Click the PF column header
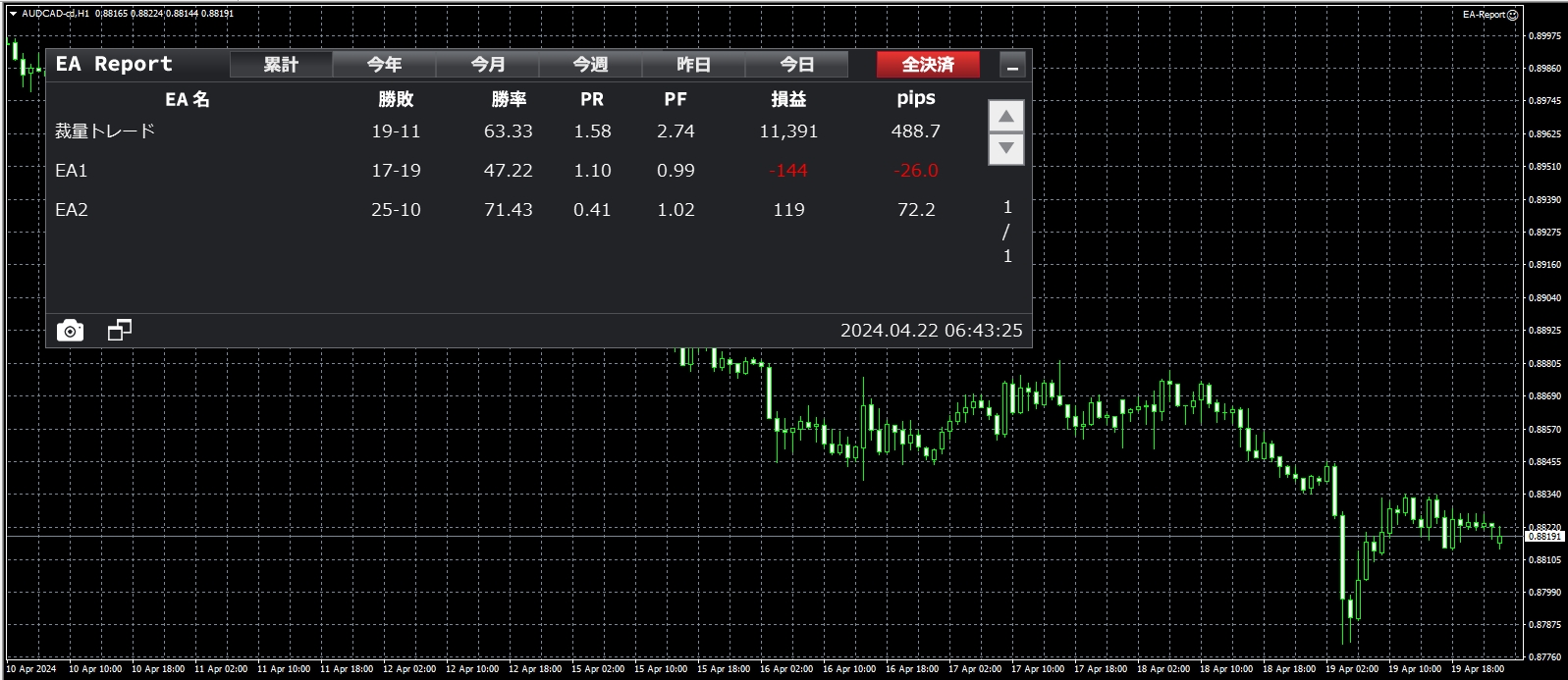The height and width of the screenshot is (680, 1568). (676, 99)
